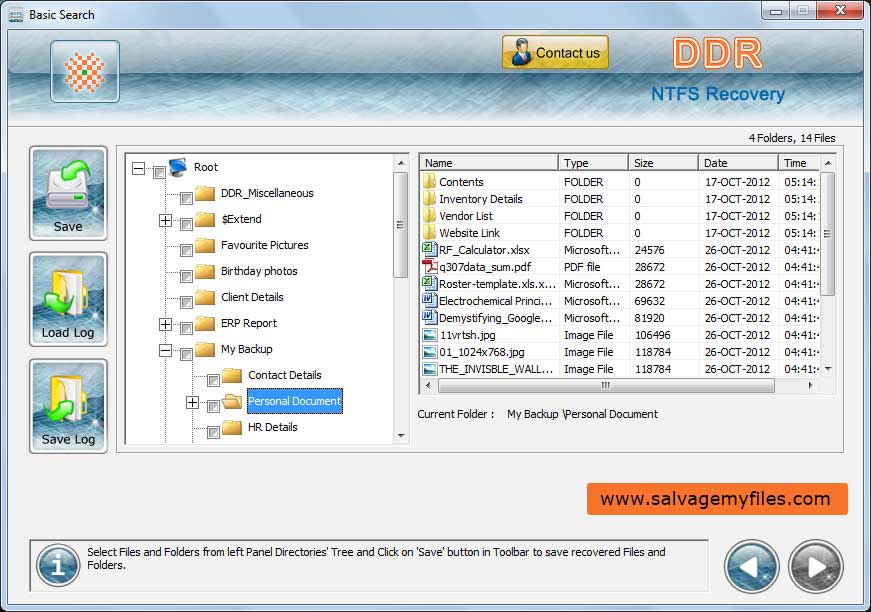Sort by the Size column header
The height and width of the screenshot is (612, 871).
(663, 163)
